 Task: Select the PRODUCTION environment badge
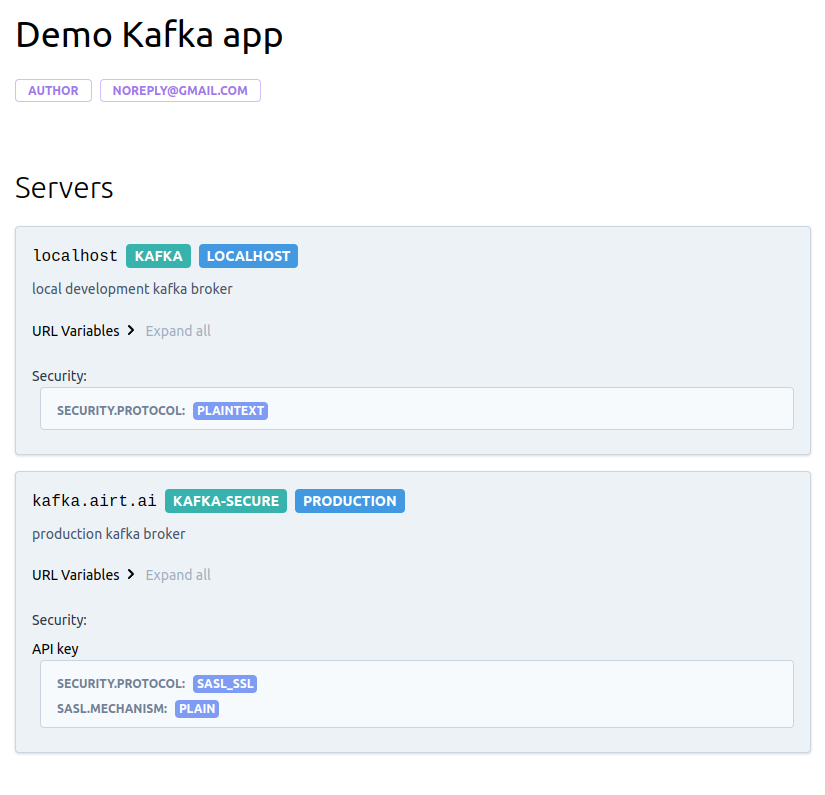[x=349, y=500]
